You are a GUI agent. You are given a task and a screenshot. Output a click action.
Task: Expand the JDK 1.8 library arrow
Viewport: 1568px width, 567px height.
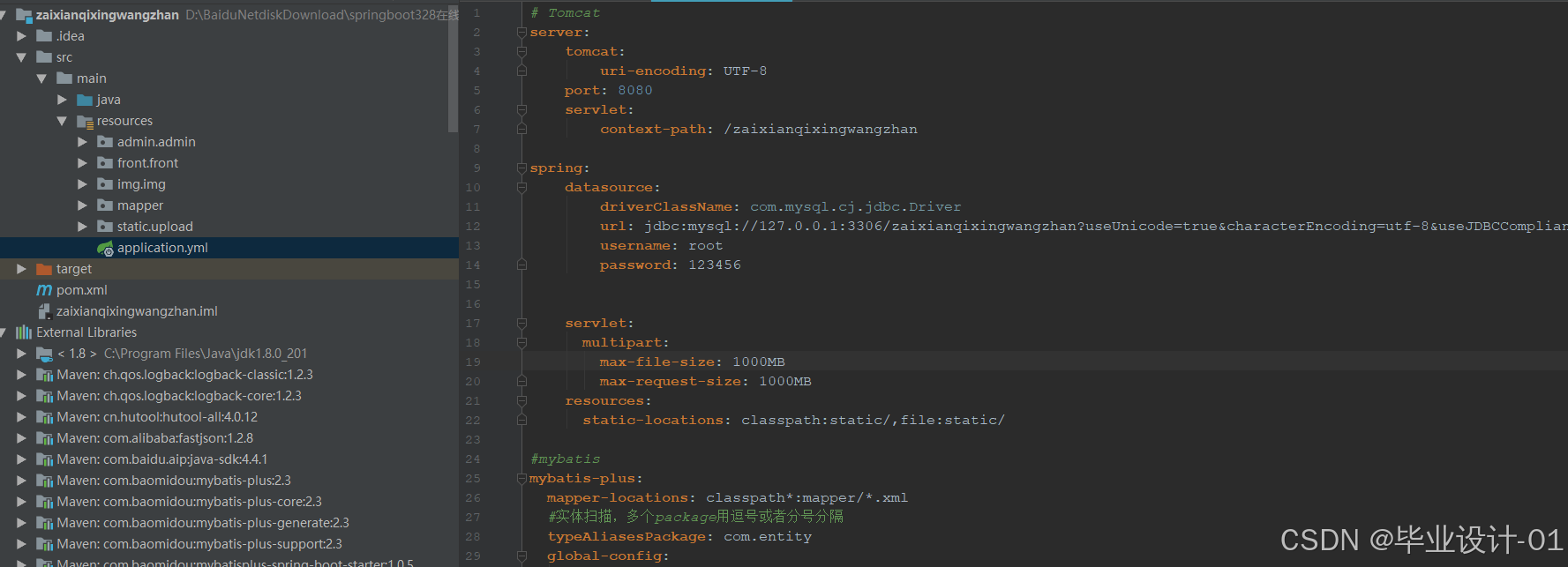click(21, 354)
